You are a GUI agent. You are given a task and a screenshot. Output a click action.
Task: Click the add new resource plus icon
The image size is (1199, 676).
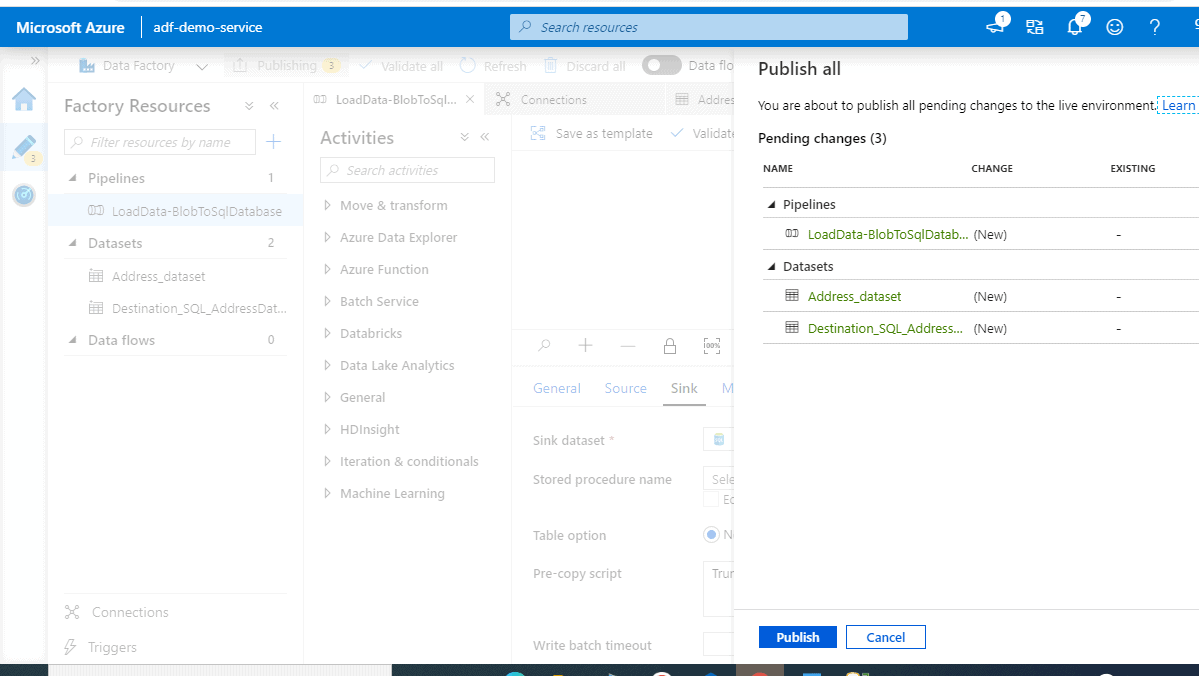[274, 142]
